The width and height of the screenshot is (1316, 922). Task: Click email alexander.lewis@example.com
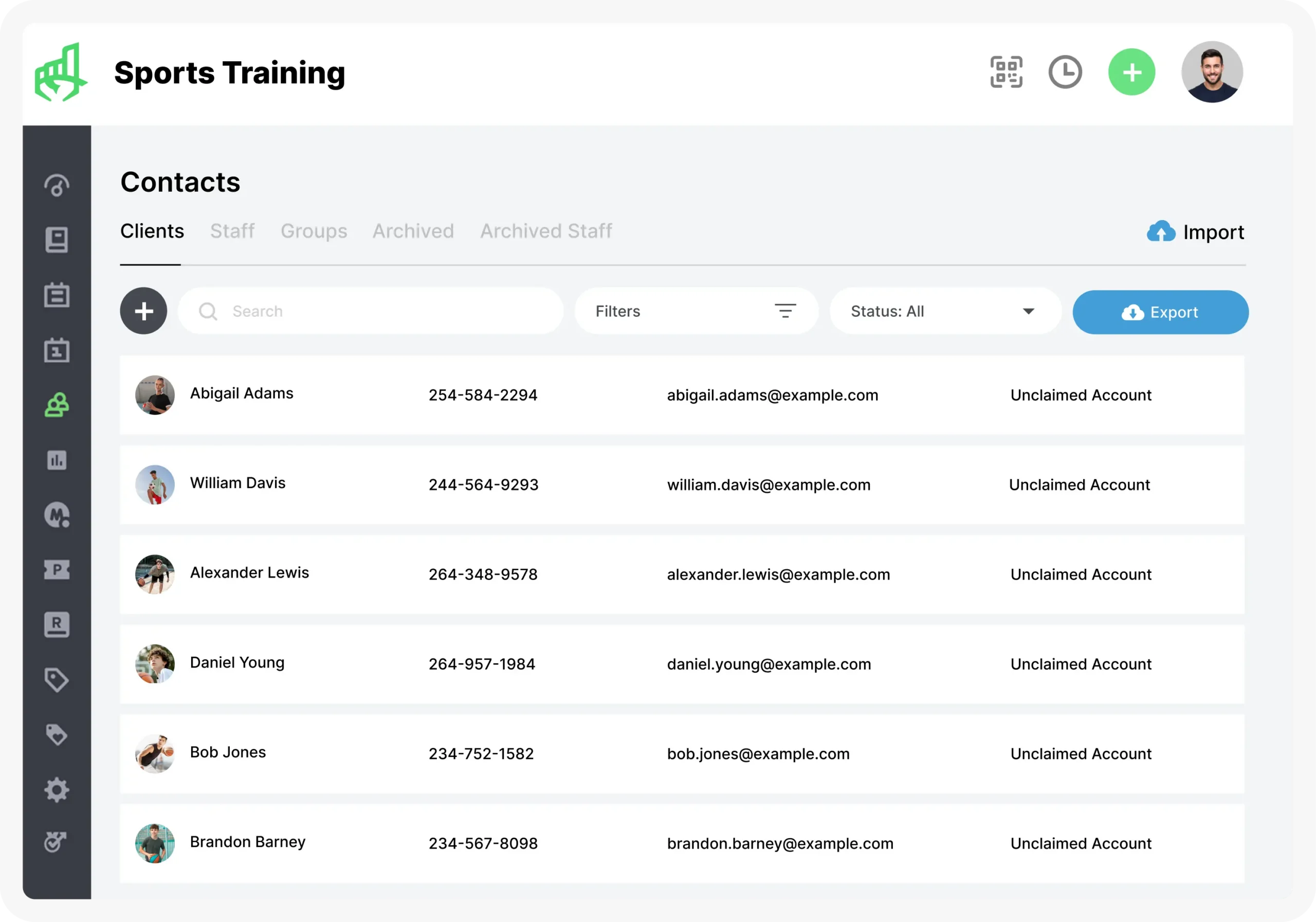[x=778, y=574]
